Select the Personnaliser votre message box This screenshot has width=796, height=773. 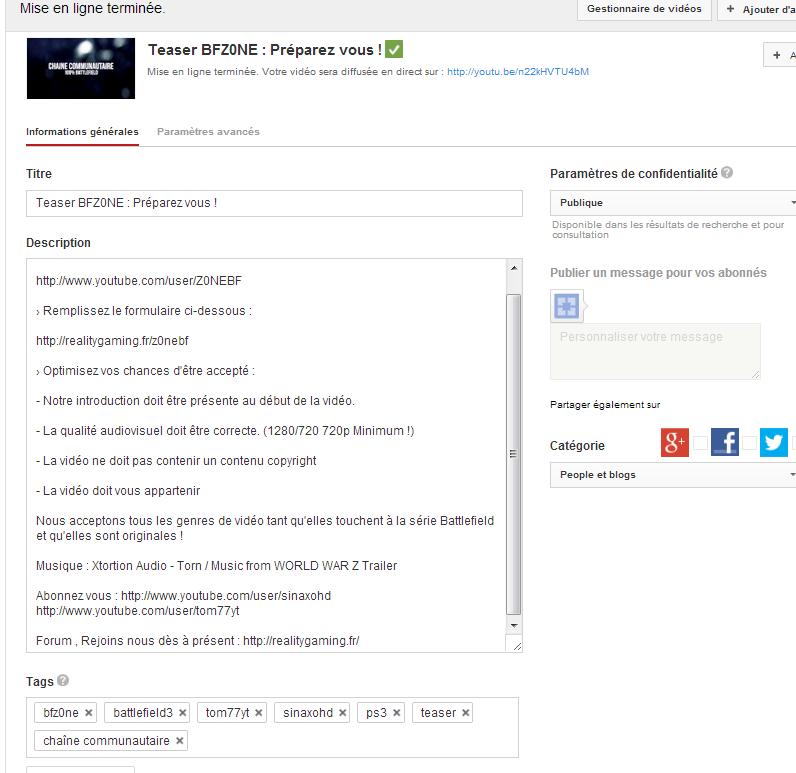point(655,351)
